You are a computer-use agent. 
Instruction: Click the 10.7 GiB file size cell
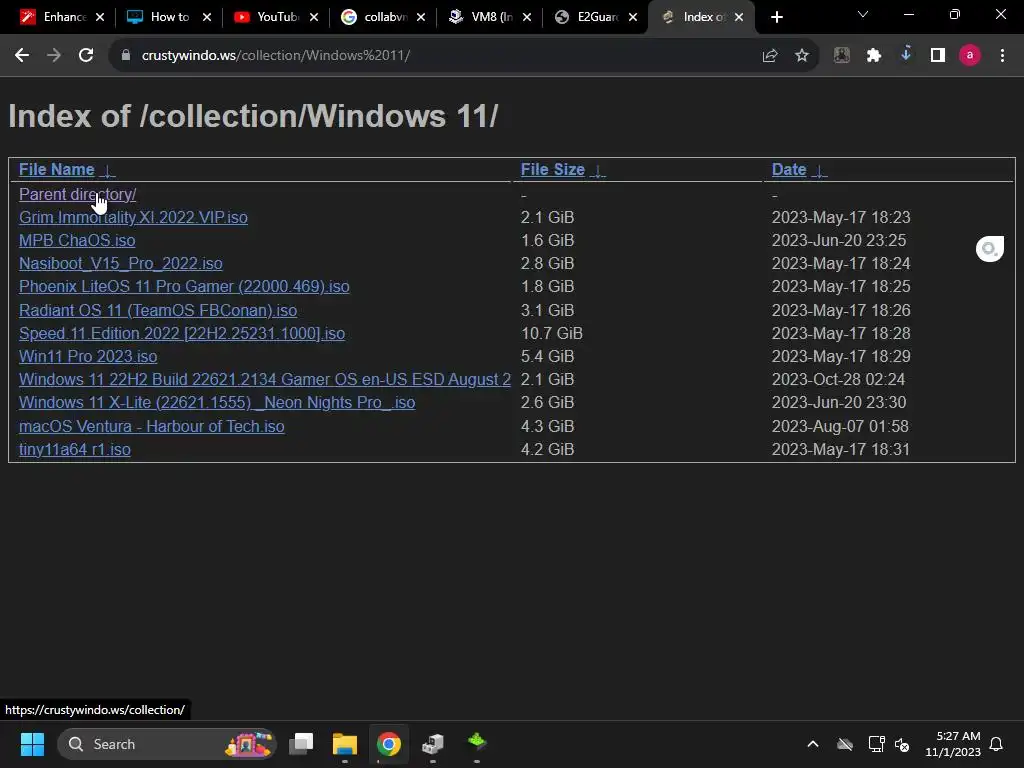[x=552, y=334]
